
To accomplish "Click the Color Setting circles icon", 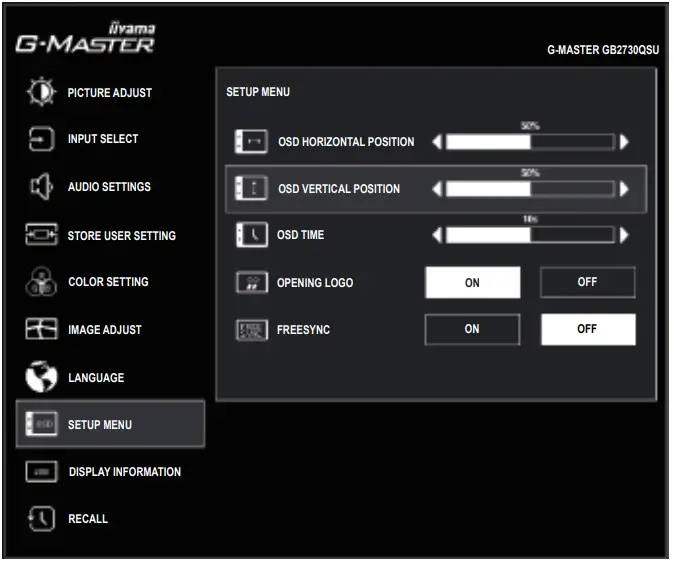I will click(41, 282).
